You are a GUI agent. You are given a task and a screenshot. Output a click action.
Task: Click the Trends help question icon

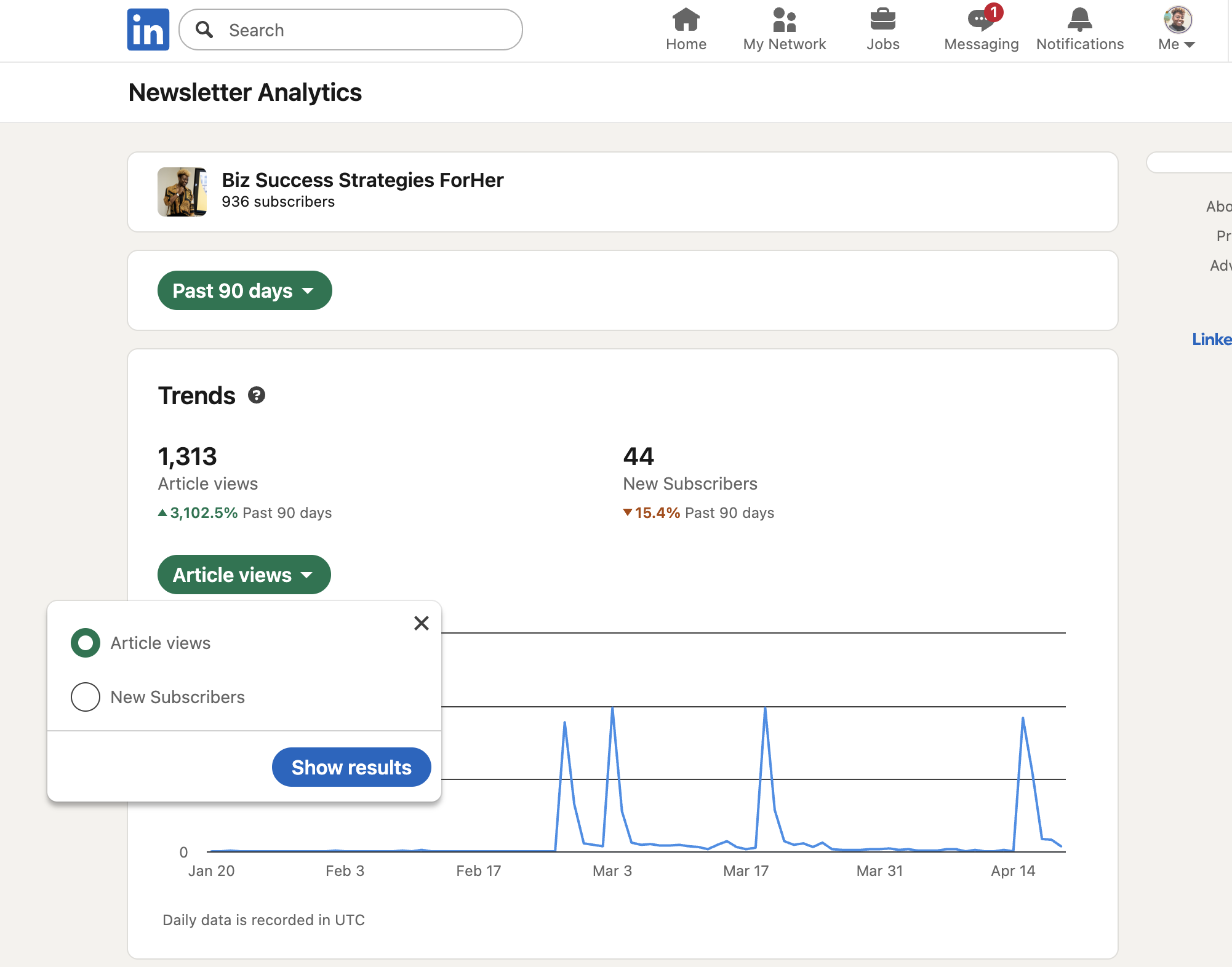[257, 396]
